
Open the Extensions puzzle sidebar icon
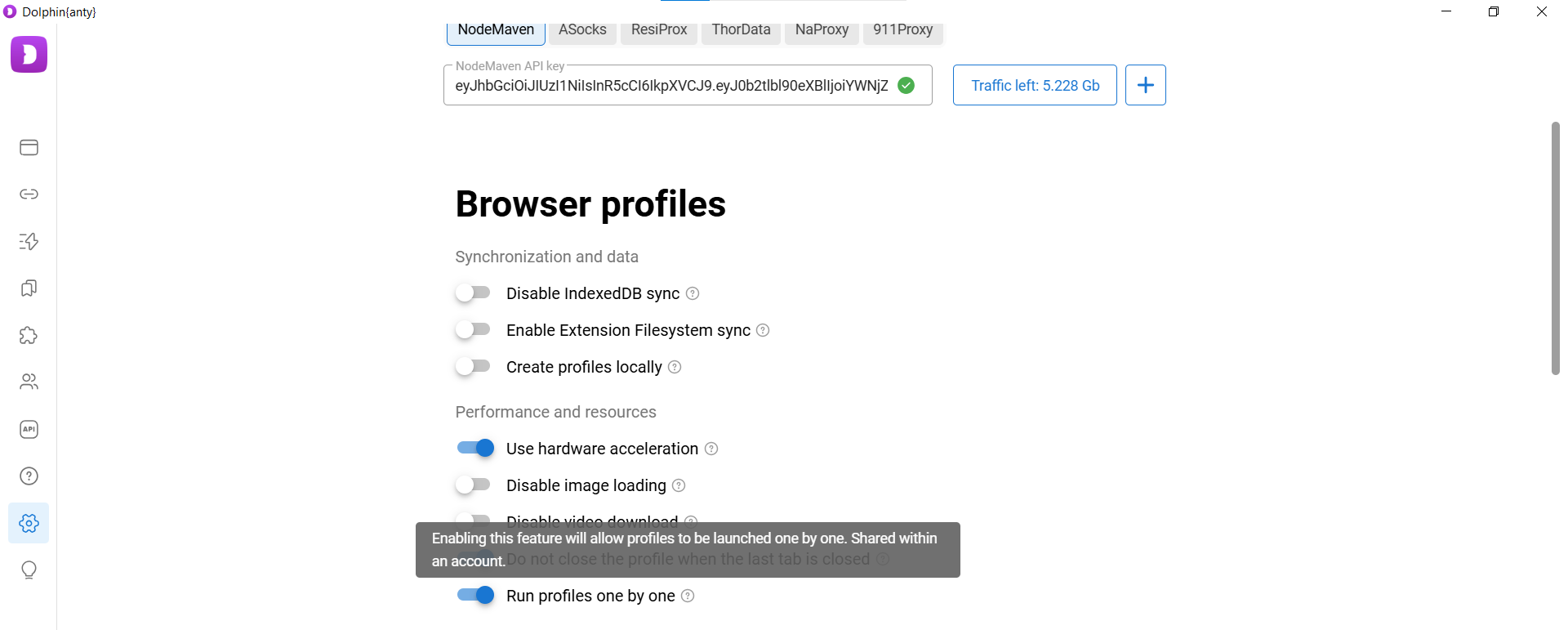(29, 335)
